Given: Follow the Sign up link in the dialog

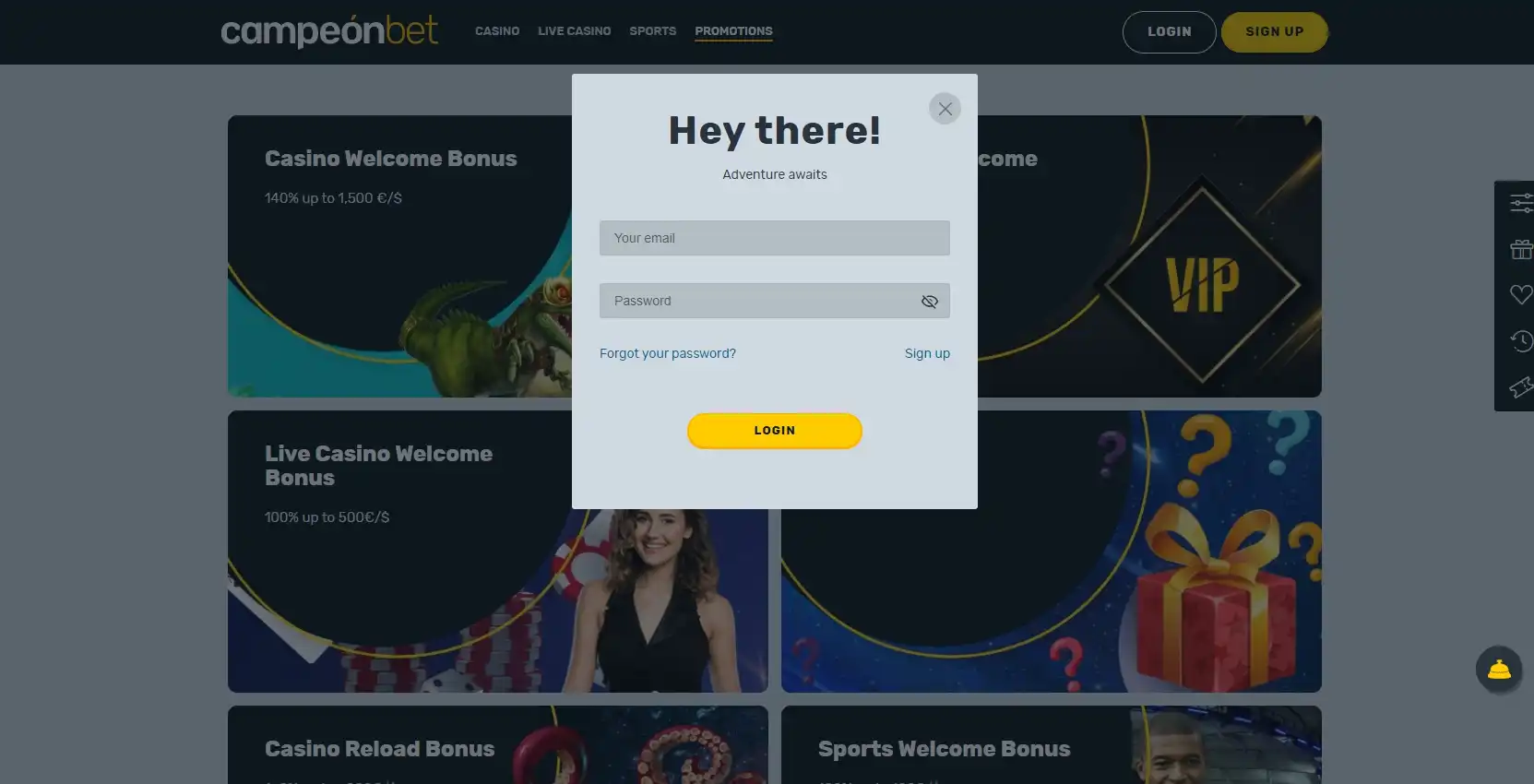Looking at the screenshot, I should (x=927, y=353).
